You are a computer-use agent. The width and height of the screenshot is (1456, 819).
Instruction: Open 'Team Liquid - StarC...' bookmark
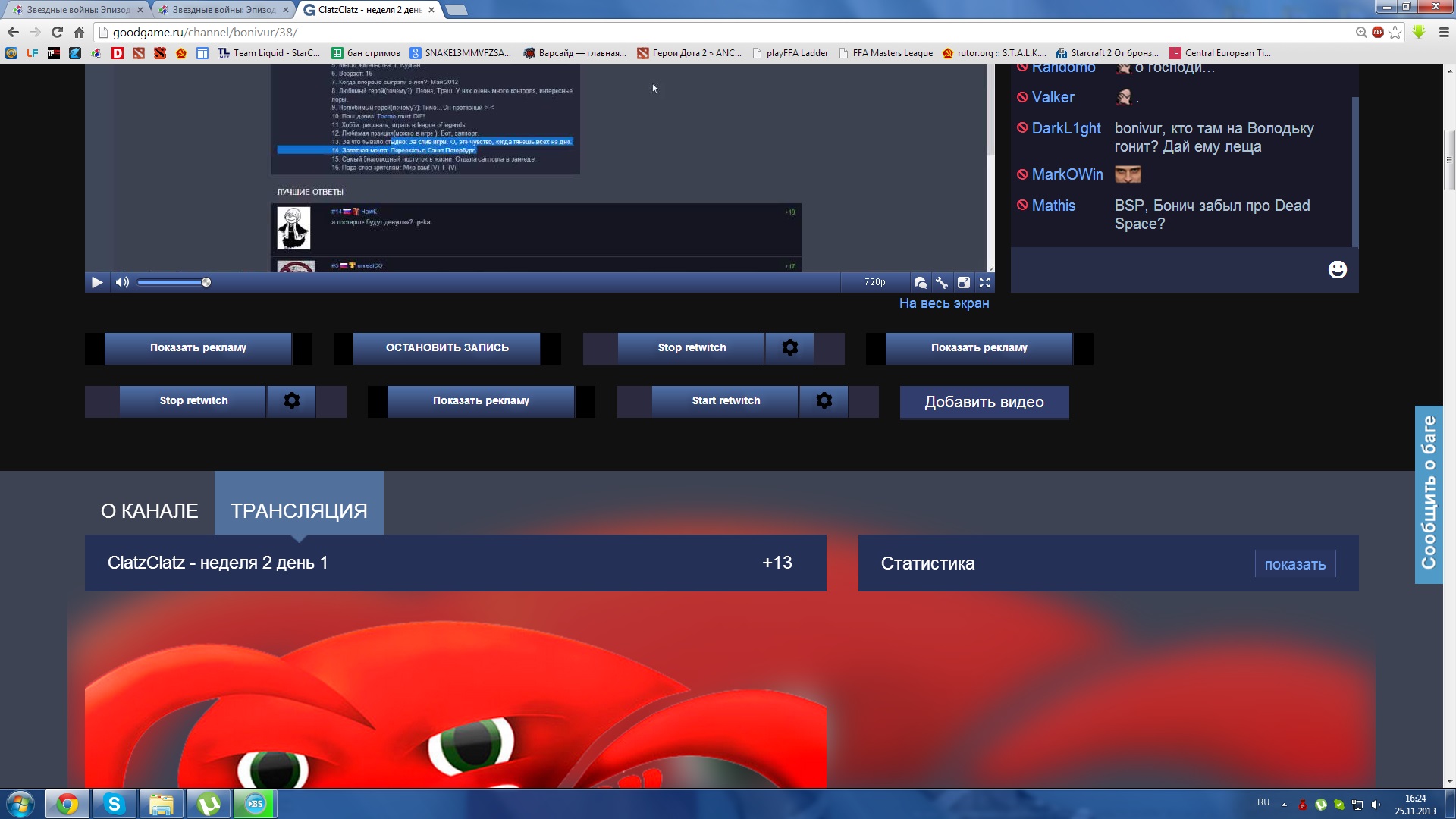click(x=269, y=53)
